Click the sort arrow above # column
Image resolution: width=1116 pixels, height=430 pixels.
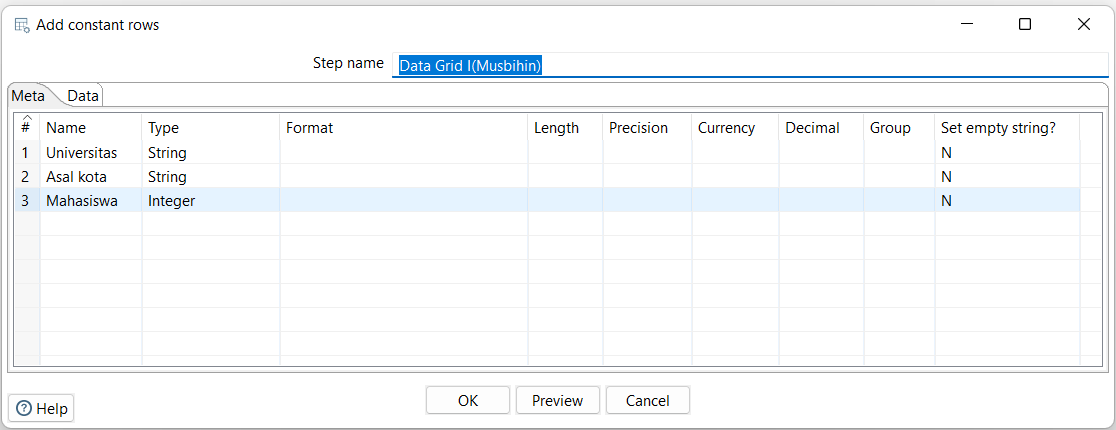pos(26,118)
